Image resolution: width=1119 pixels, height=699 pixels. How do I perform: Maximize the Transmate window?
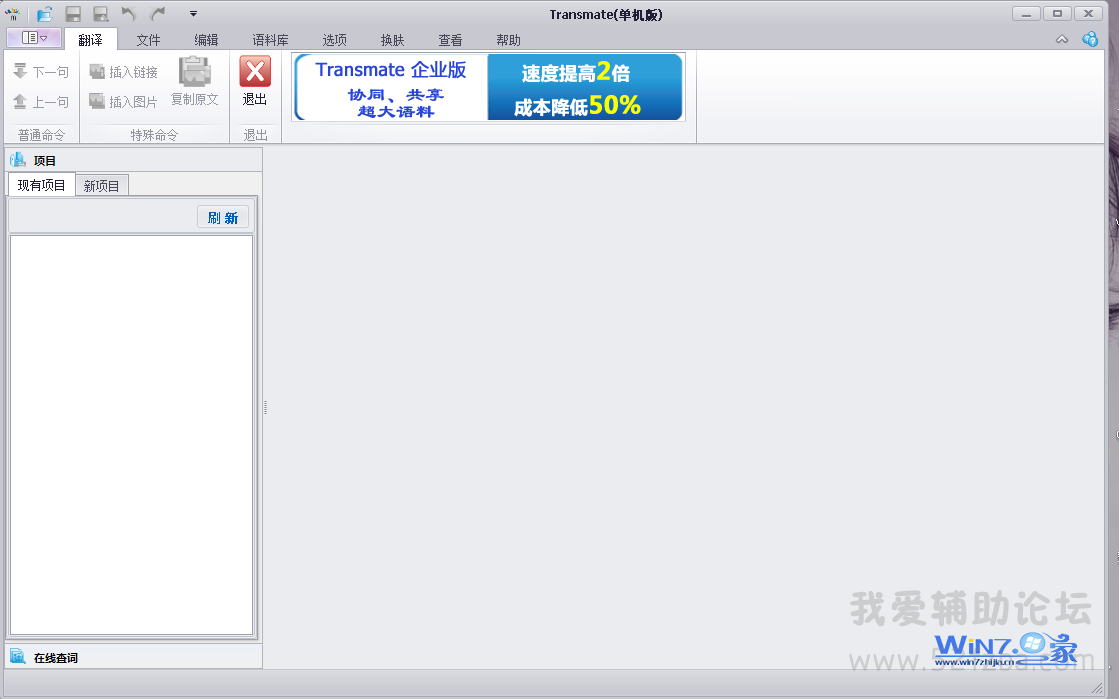click(1057, 14)
